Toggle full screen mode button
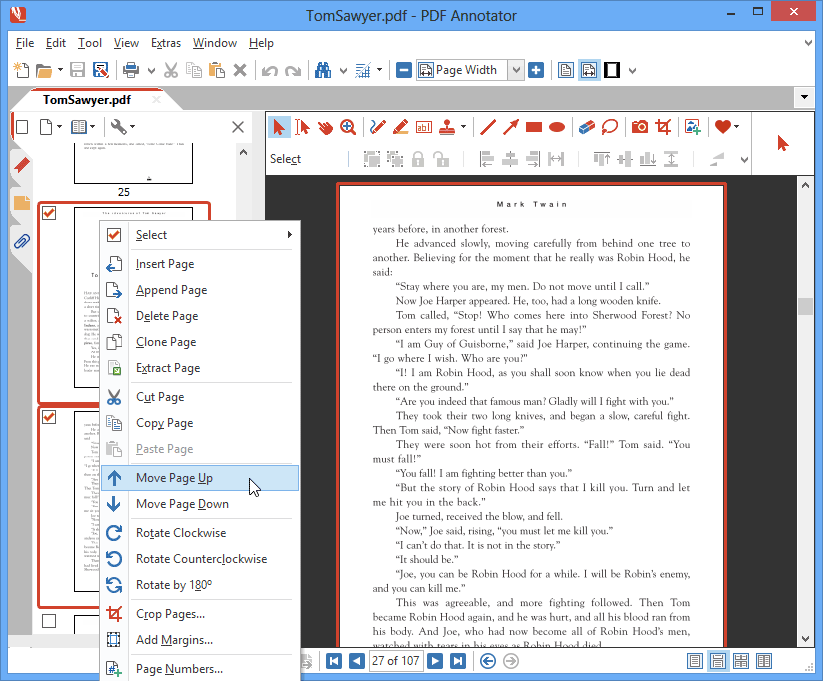The height and width of the screenshot is (681, 823). 612,70
